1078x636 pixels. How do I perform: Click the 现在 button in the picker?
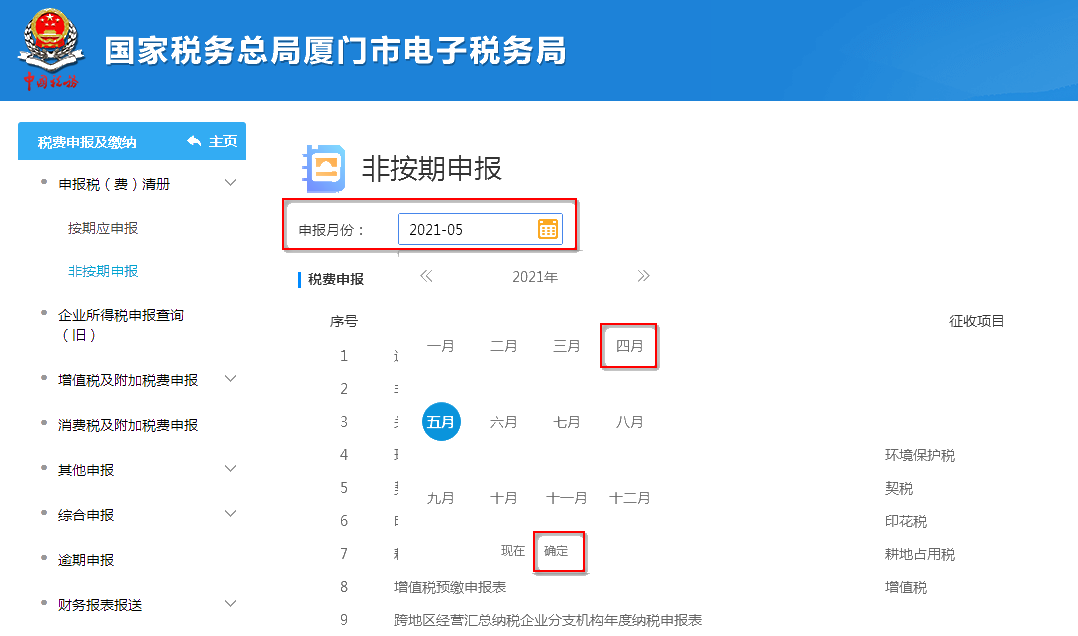coord(513,551)
